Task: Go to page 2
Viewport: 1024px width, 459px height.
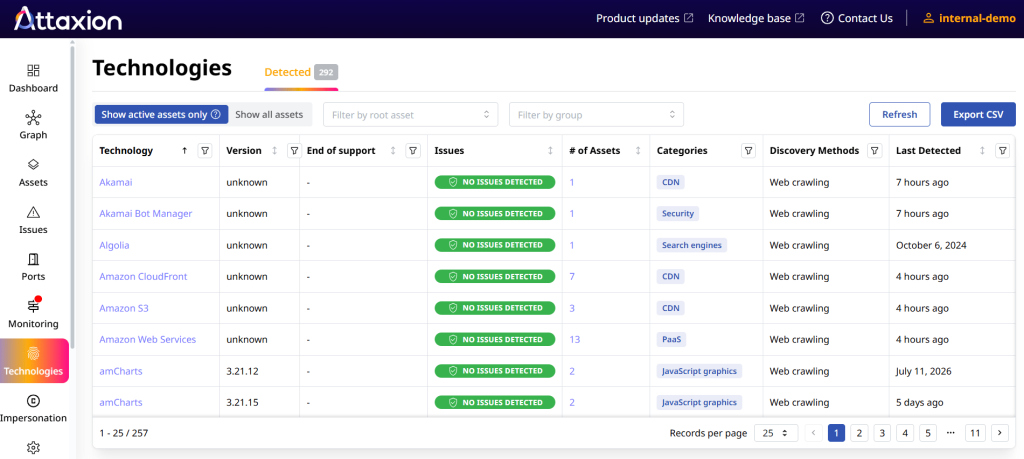Action: tap(859, 433)
